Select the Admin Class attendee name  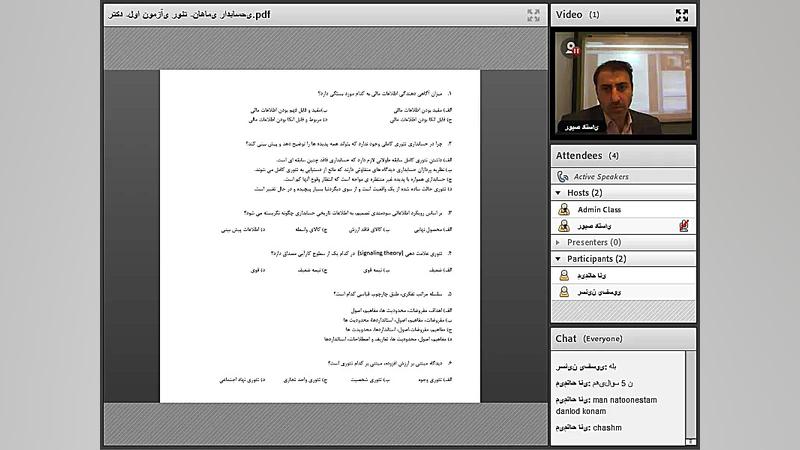coord(599,209)
